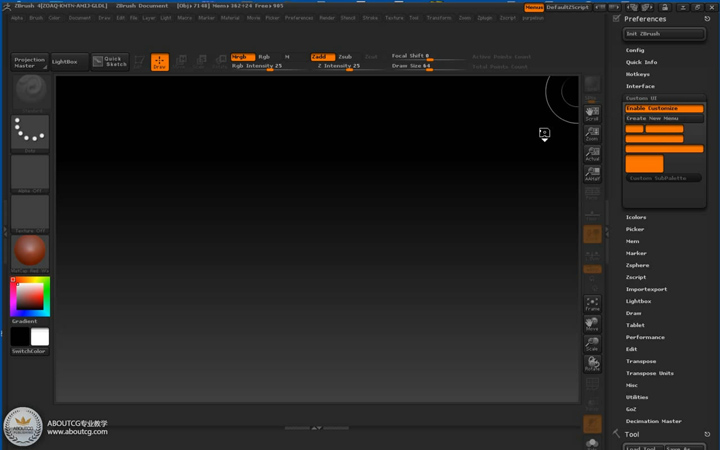Screen dimensions: 720x450
Task: Open the Zplugin menu
Action: 485,18
